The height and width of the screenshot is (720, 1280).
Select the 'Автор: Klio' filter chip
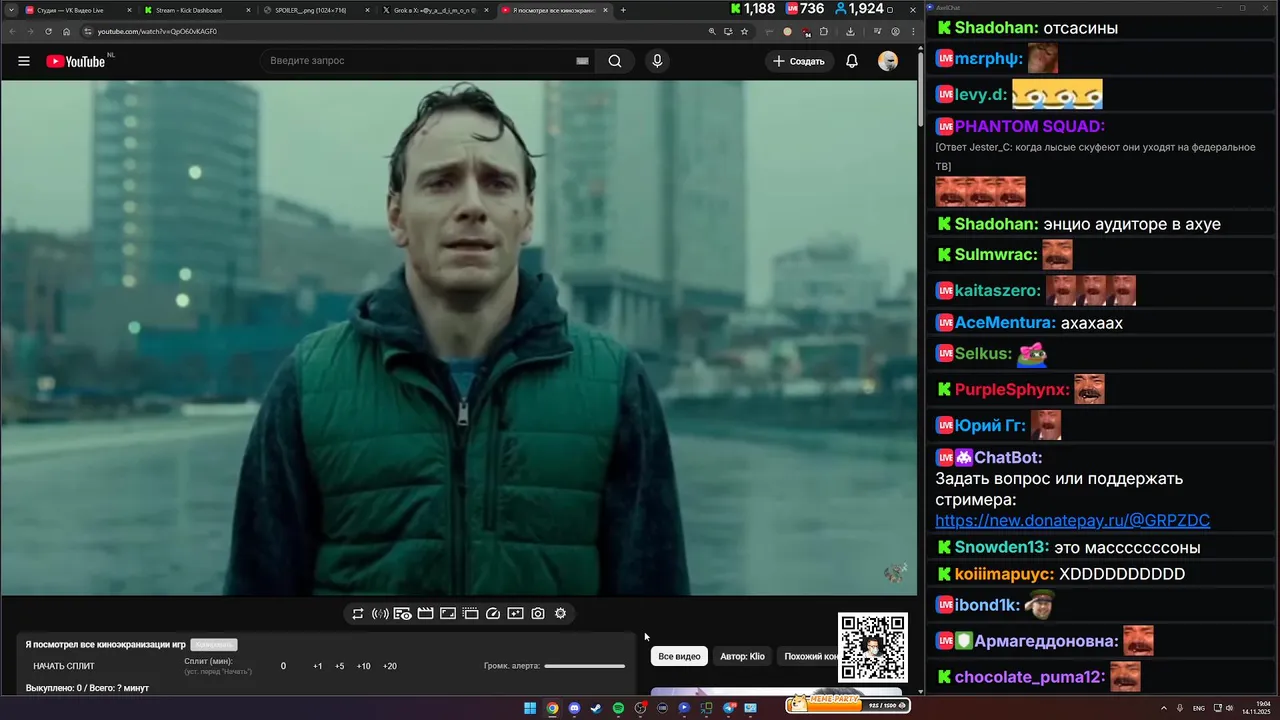pyautogui.click(x=742, y=656)
